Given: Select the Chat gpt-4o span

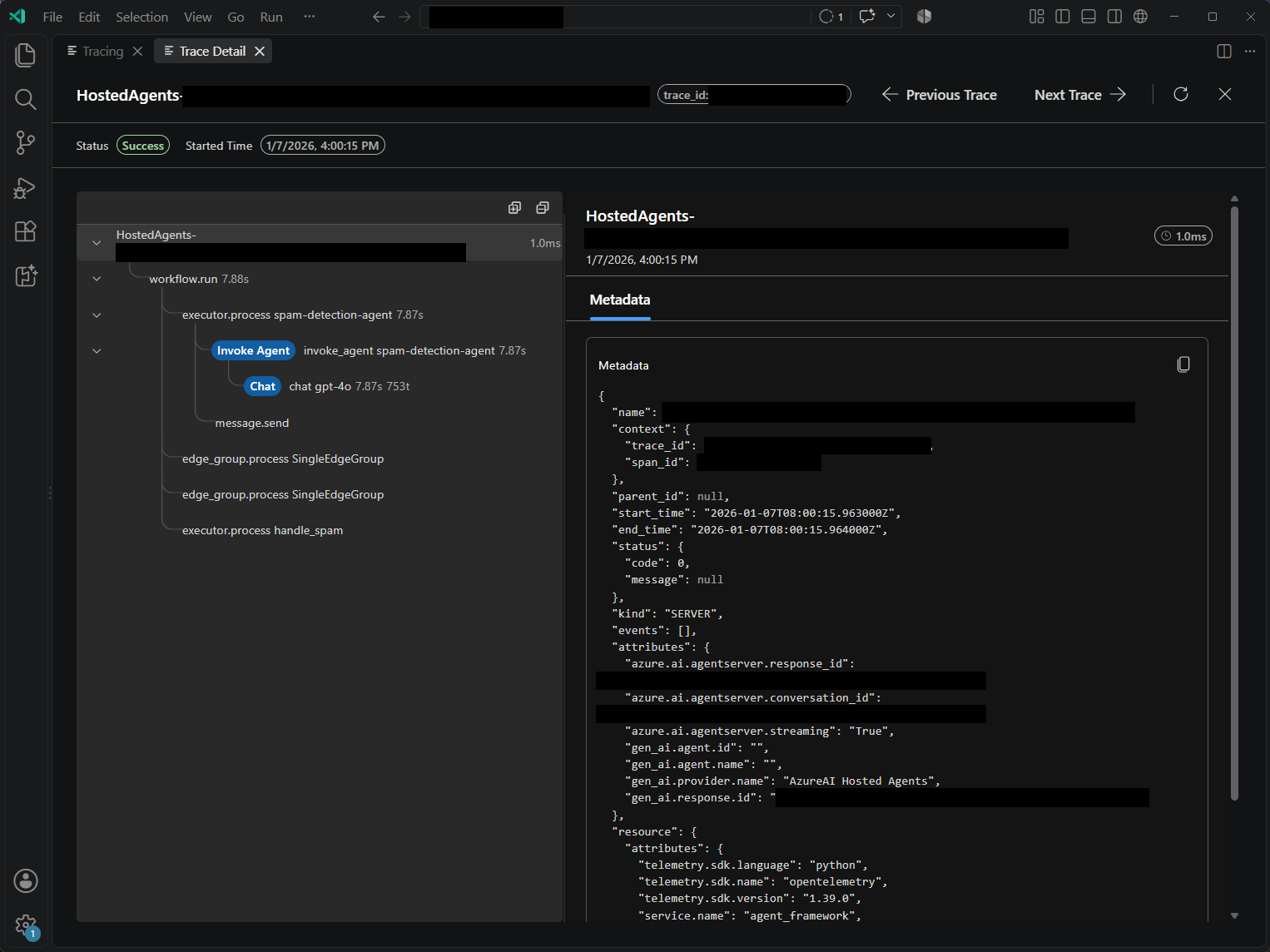Looking at the screenshot, I should (320, 386).
